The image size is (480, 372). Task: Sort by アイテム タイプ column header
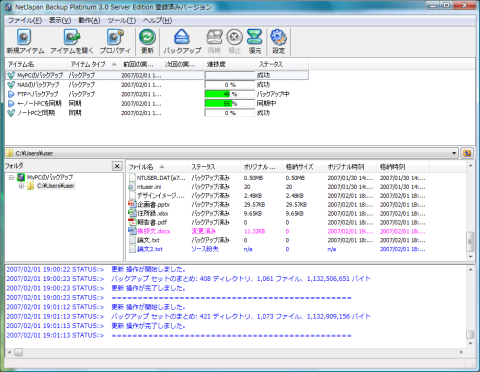93,64
